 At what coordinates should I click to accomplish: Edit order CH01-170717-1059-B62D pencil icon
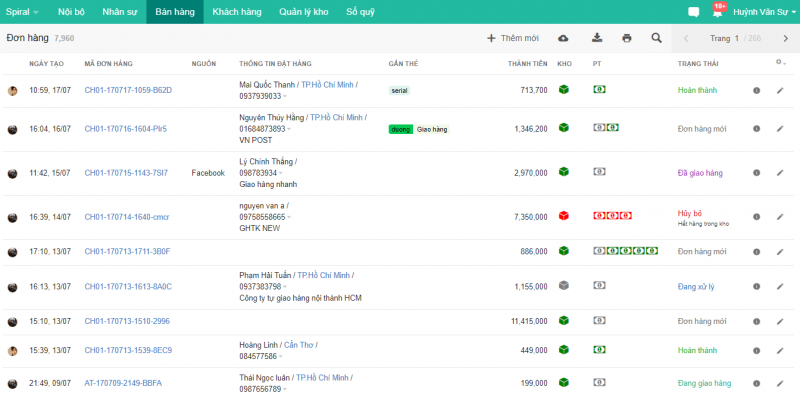click(780, 90)
